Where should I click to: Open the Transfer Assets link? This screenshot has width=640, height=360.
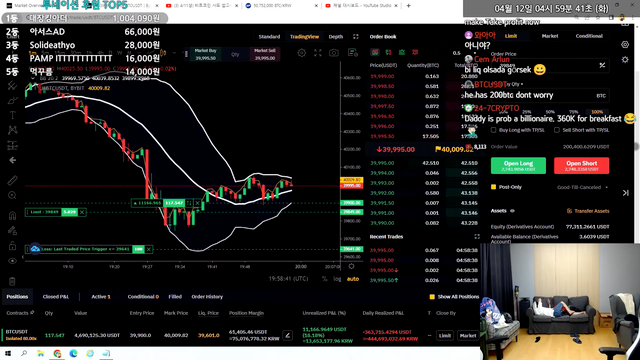588,211
